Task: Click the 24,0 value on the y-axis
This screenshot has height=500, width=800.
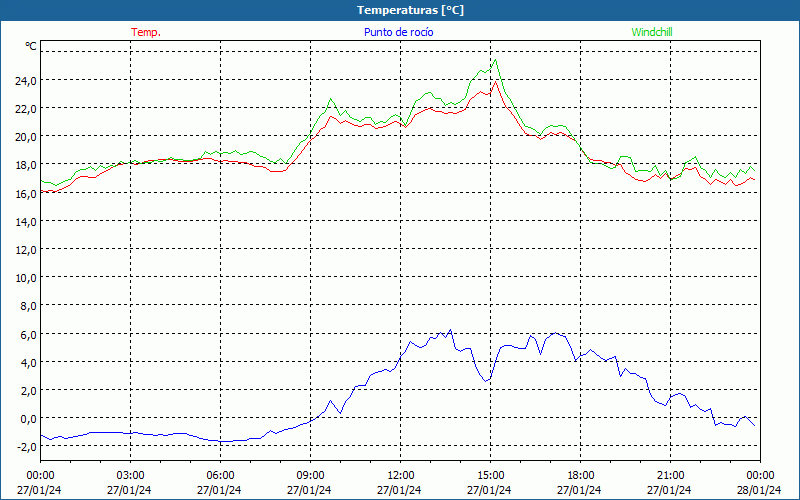Action: click(26, 80)
